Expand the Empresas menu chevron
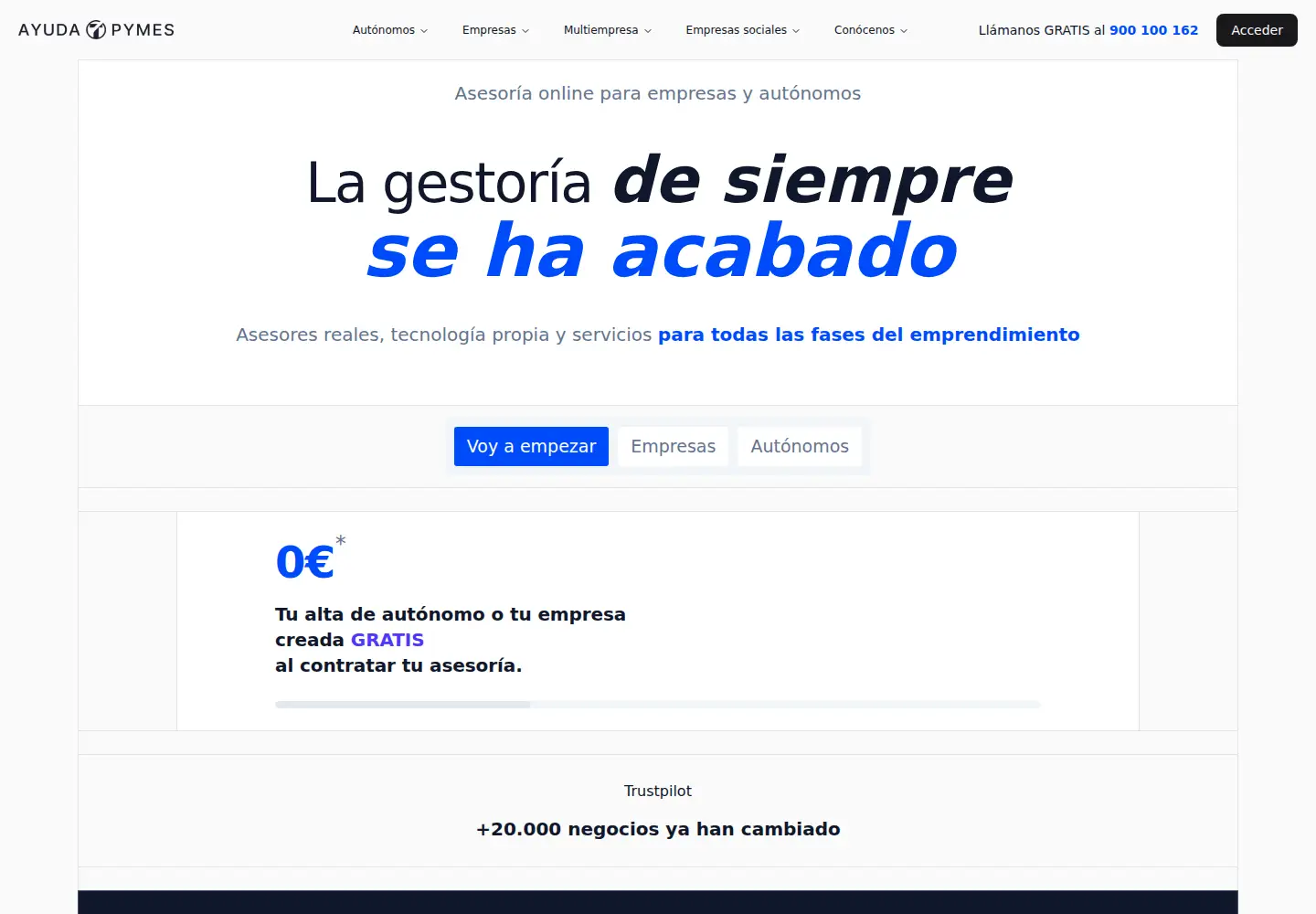The image size is (1316, 914). point(525,31)
